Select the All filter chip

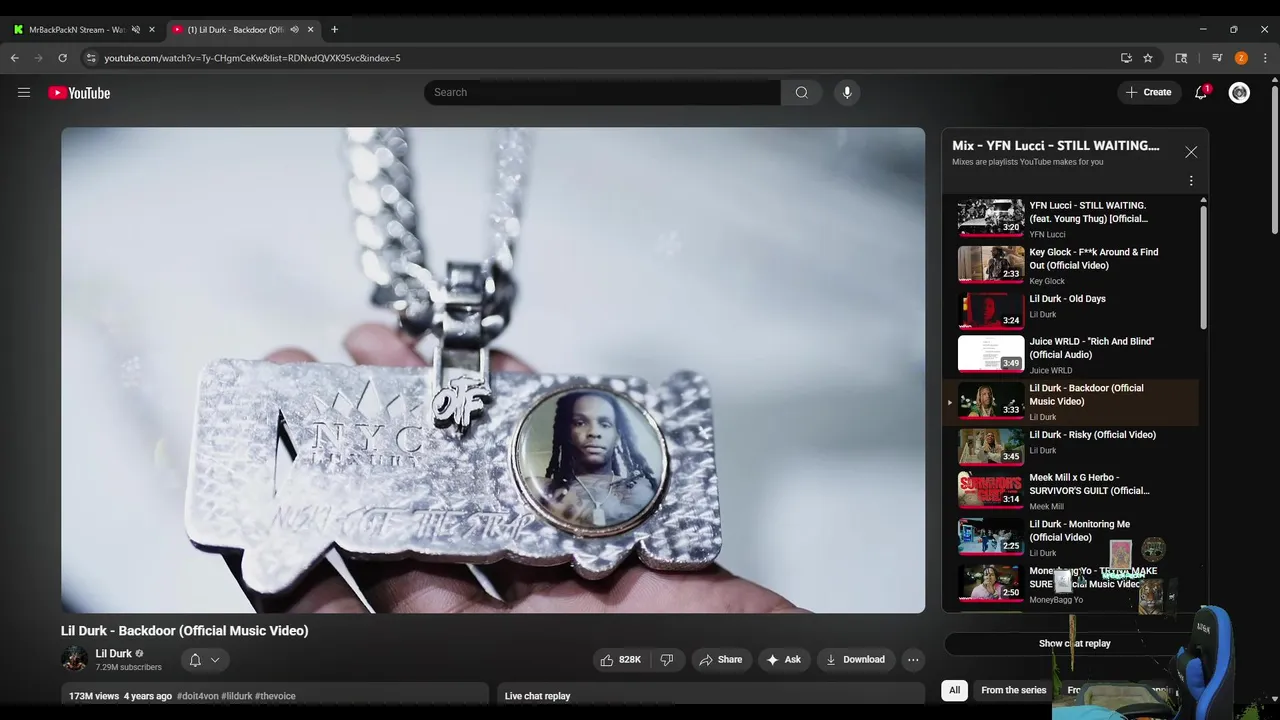tap(954, 690)
